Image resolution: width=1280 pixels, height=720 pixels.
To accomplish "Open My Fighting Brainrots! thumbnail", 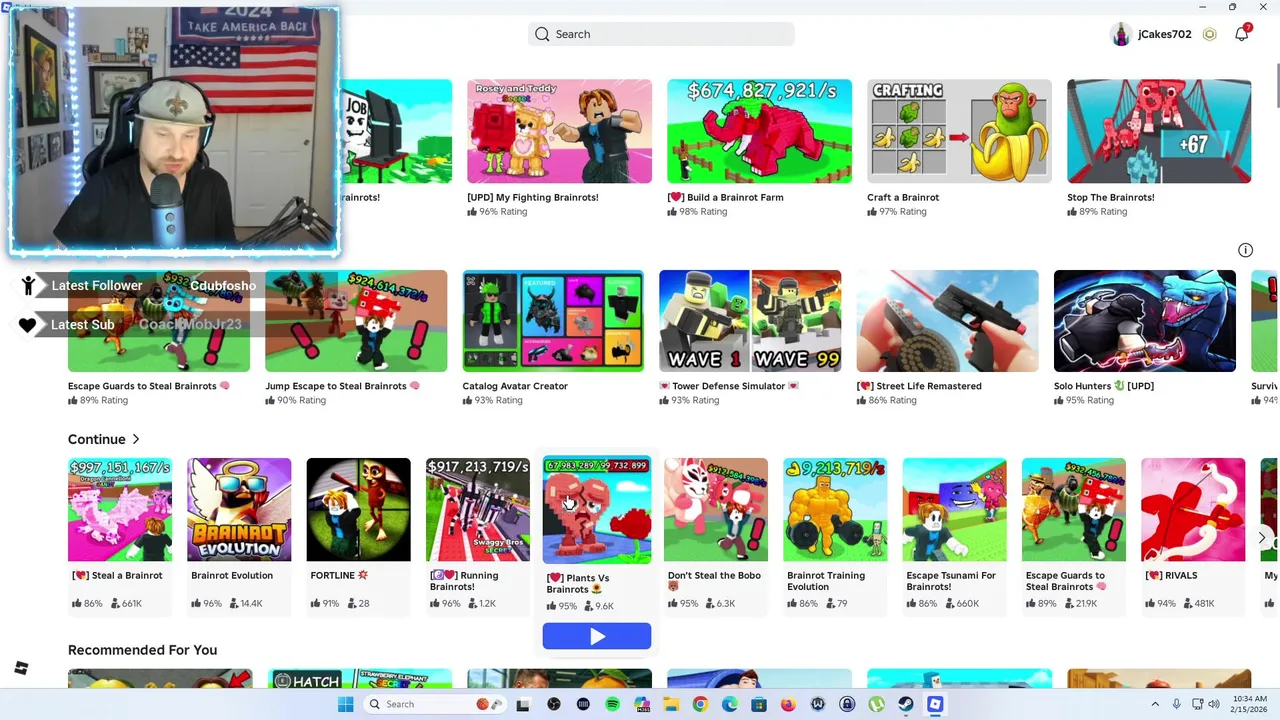I will click(x=559, y=131).
